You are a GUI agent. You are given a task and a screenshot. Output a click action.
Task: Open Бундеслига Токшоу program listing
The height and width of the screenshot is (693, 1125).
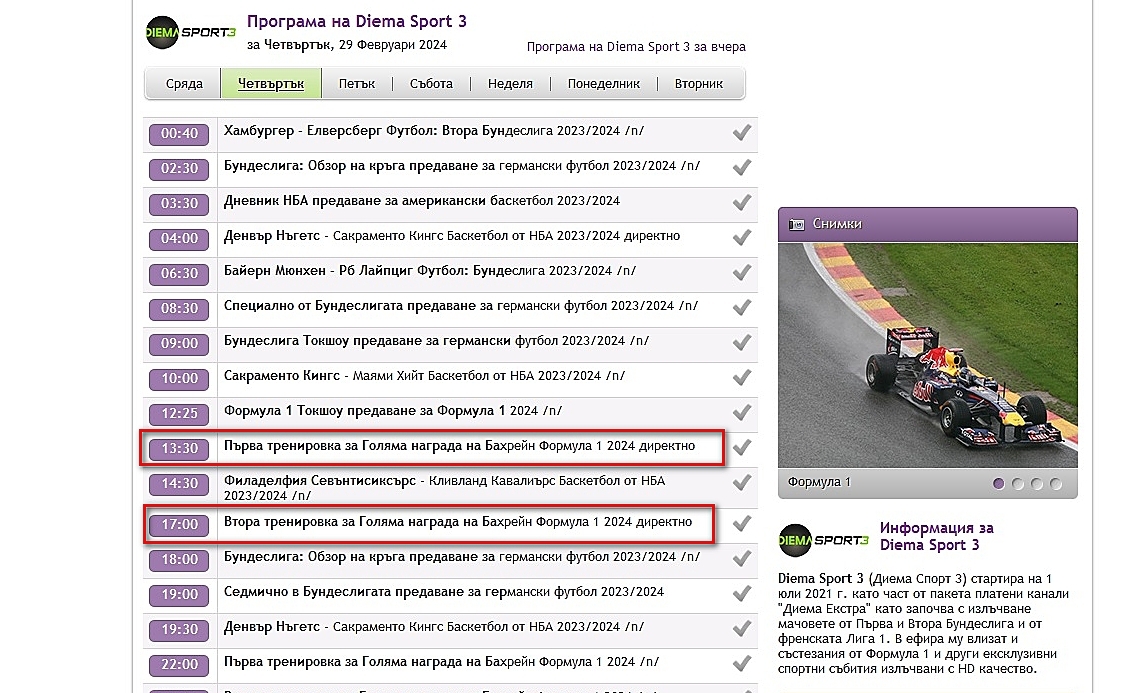pyautogui.click(x=436, y=341)
